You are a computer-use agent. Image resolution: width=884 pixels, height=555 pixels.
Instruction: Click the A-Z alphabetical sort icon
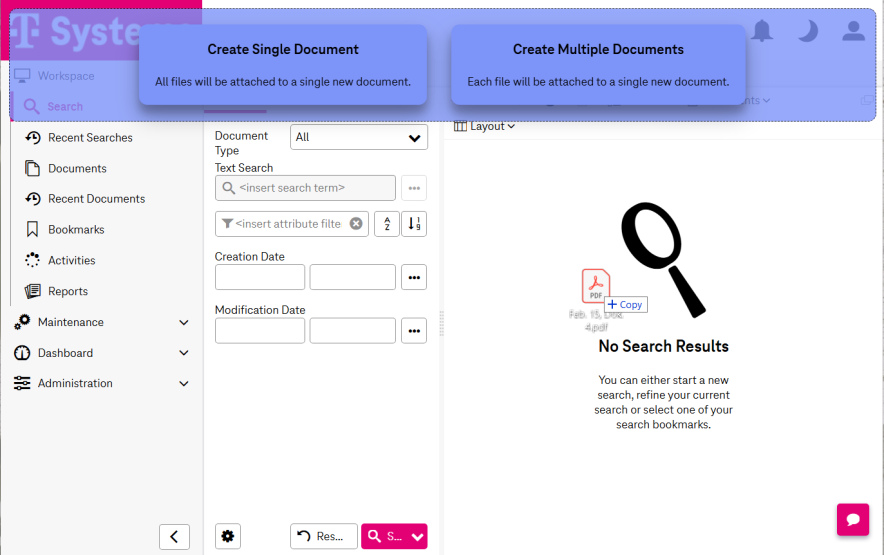387,224
